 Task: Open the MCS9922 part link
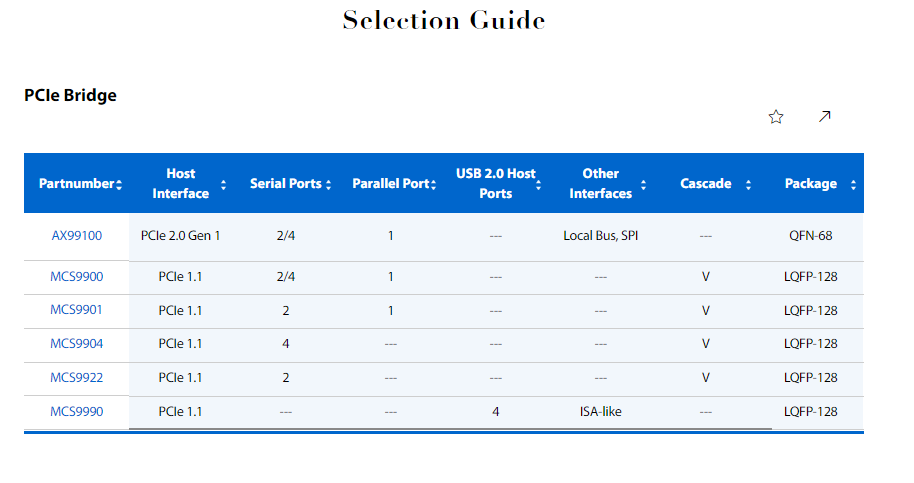pos(76,378)
